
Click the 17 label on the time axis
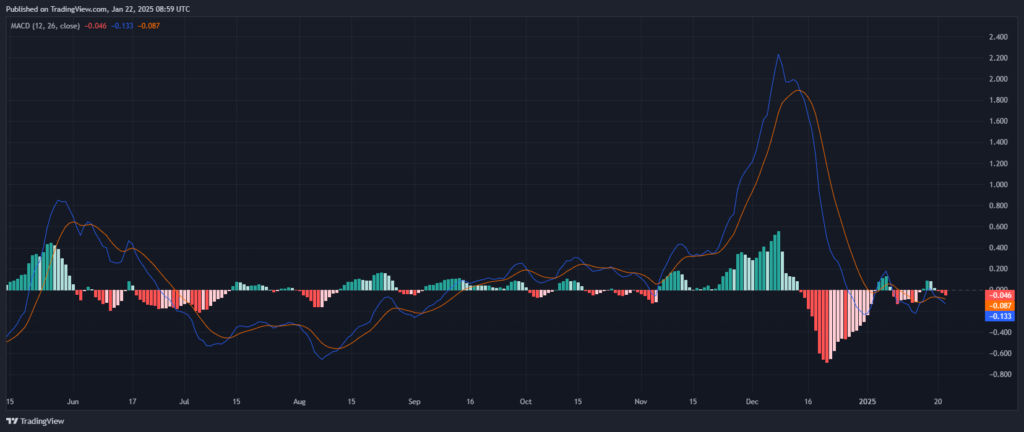[133, 402]
